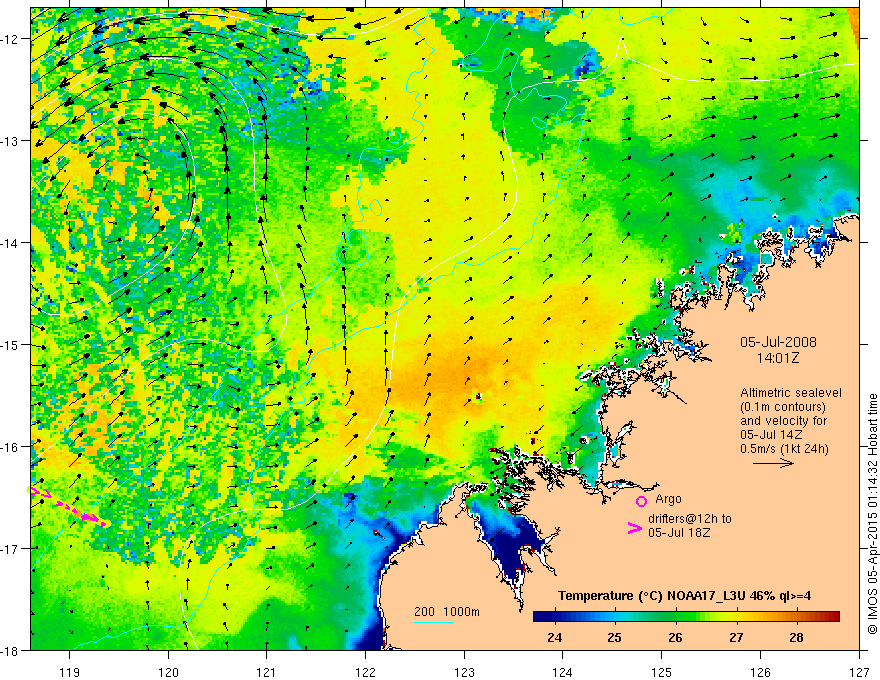880x680 pixels.
Task: Select the '14:01Z' time label
Action: click(x=778, y=358)
